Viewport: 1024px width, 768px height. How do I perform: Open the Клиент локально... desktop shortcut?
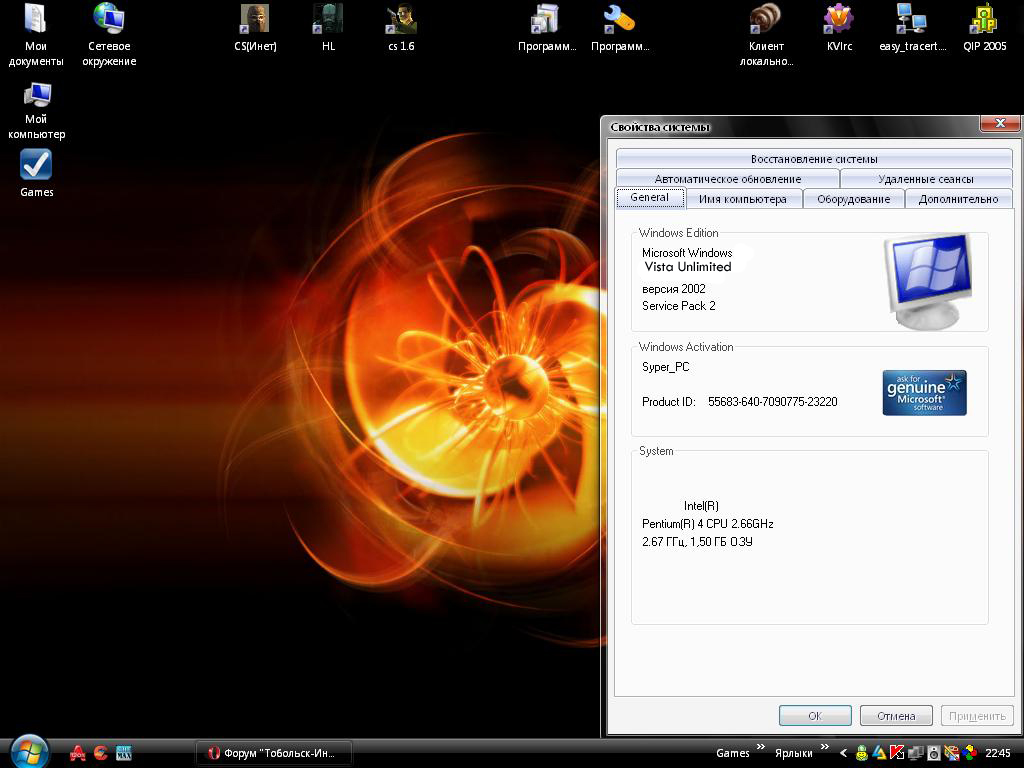tap(766, 35)
